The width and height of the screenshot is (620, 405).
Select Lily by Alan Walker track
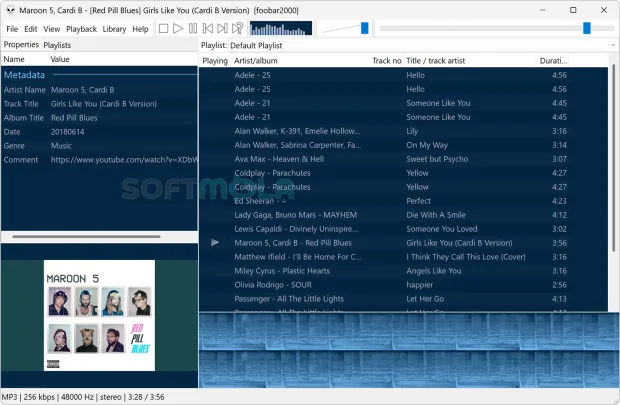point(403,131)
